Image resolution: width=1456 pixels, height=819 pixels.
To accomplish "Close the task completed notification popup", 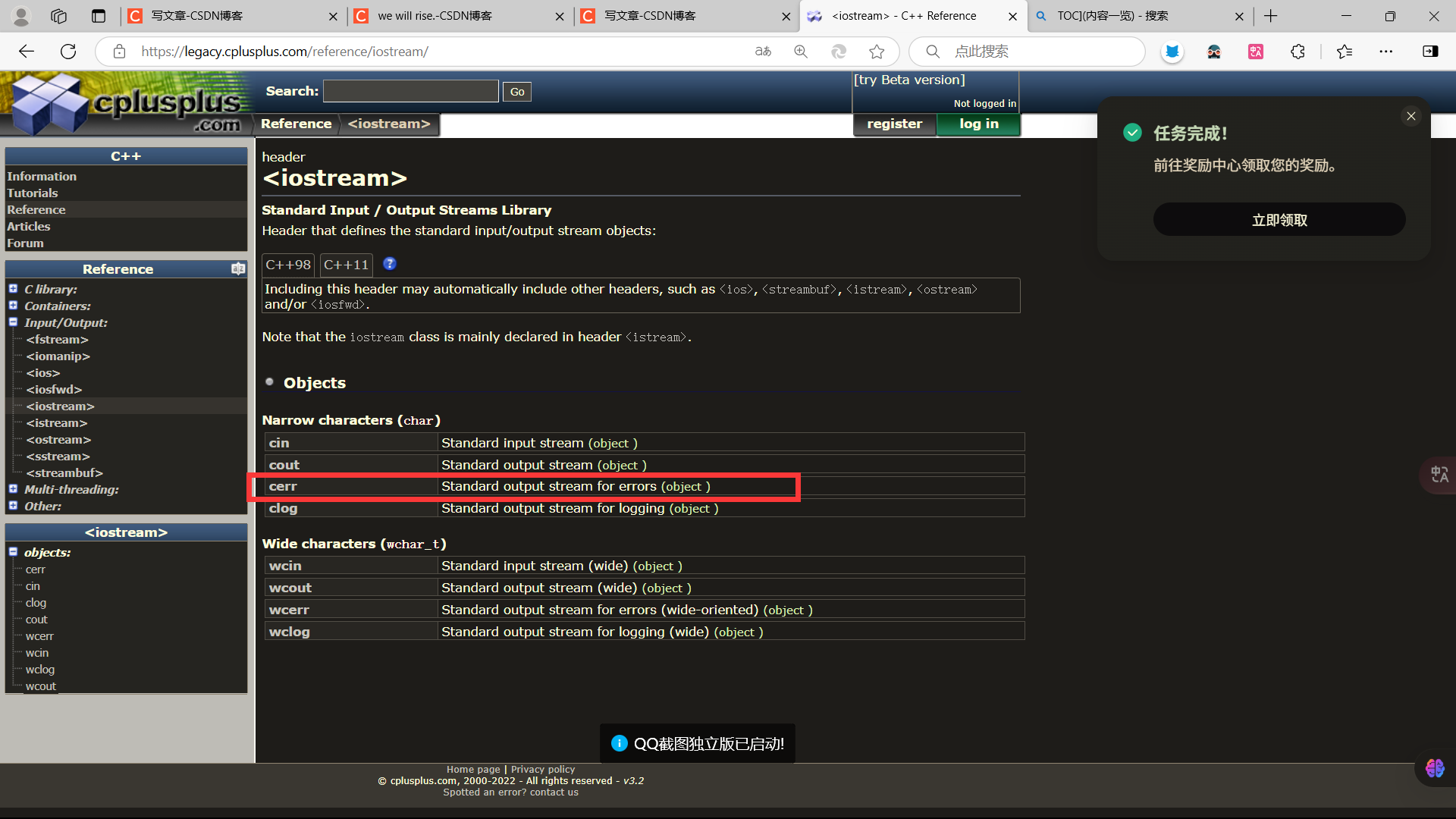I will 1411,116.
